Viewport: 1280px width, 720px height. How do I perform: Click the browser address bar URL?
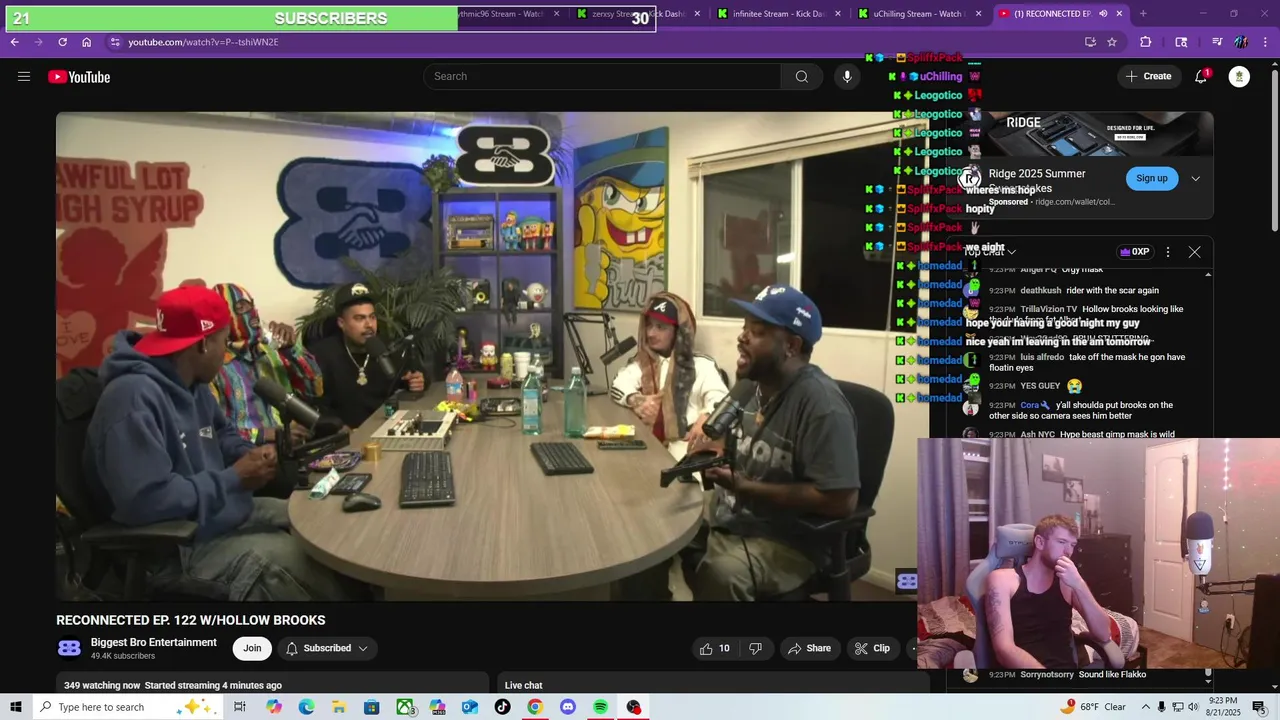[x=203, y=42]
